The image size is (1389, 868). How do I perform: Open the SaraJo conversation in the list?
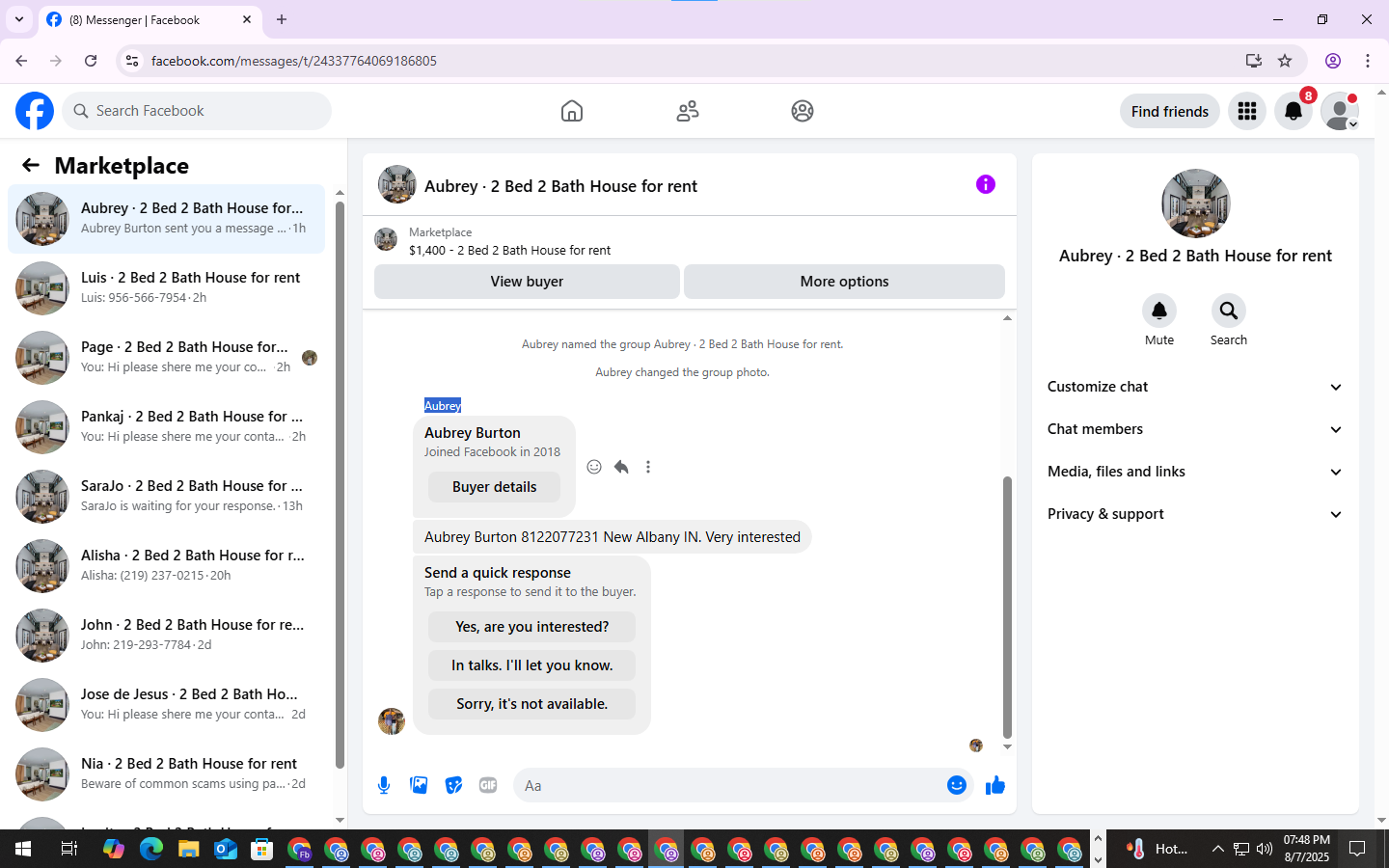click(x=166, y=497)
